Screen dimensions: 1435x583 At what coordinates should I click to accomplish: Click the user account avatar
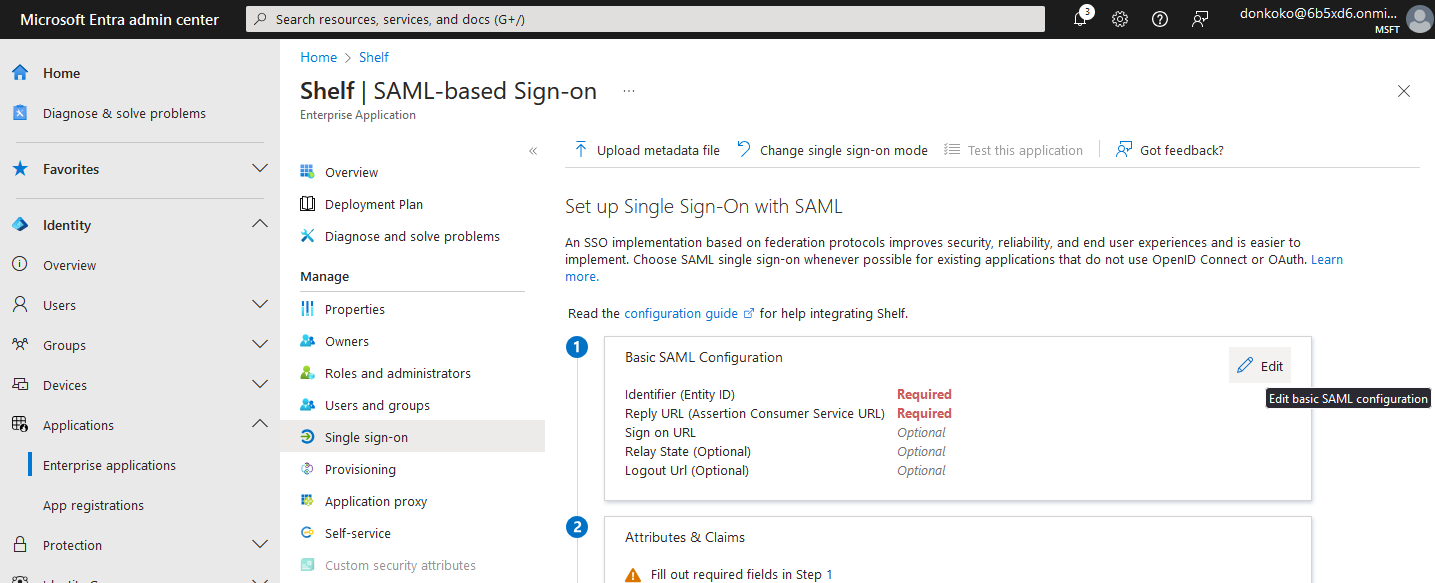point(1419,19)
